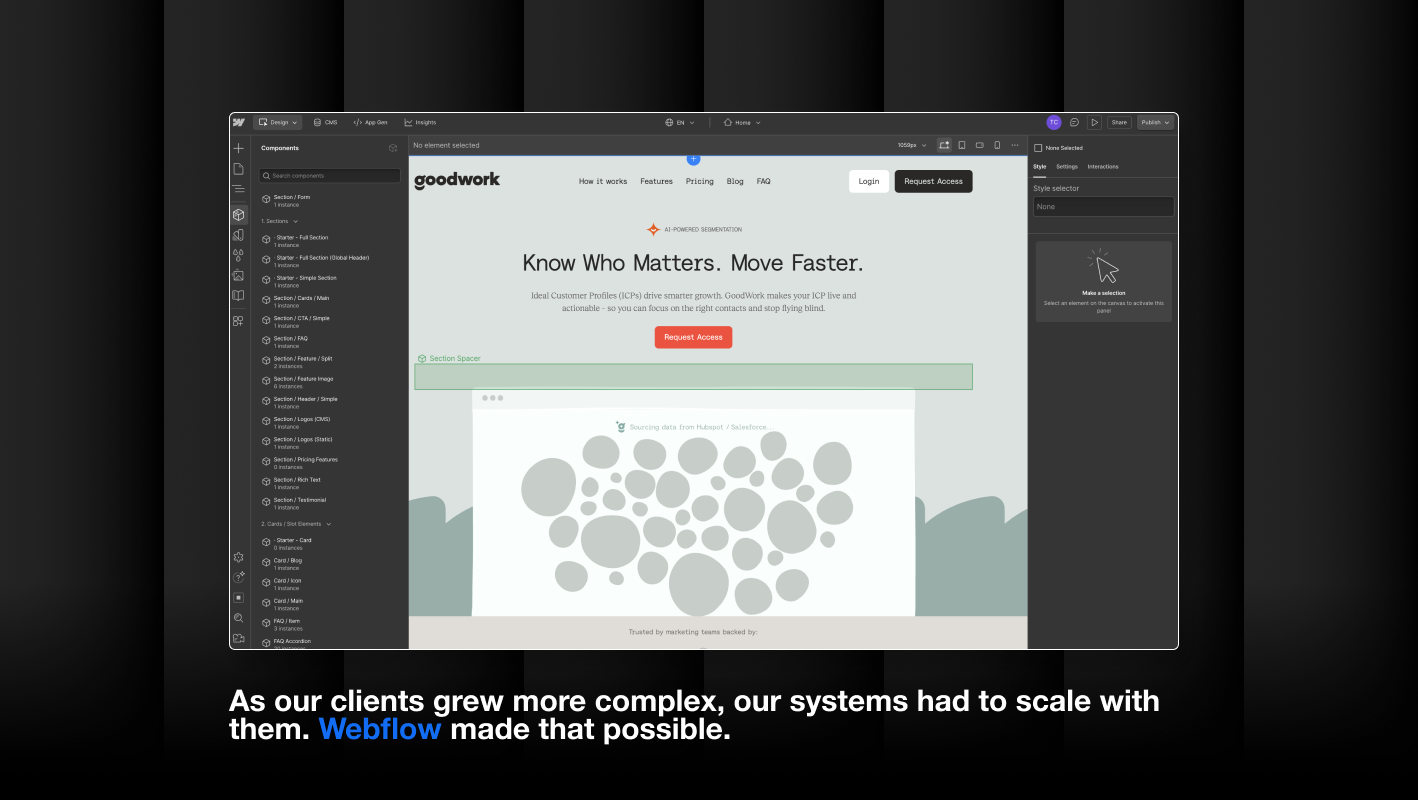Open the Apps panel
The image size is (1418, 800).
point(239,319)
